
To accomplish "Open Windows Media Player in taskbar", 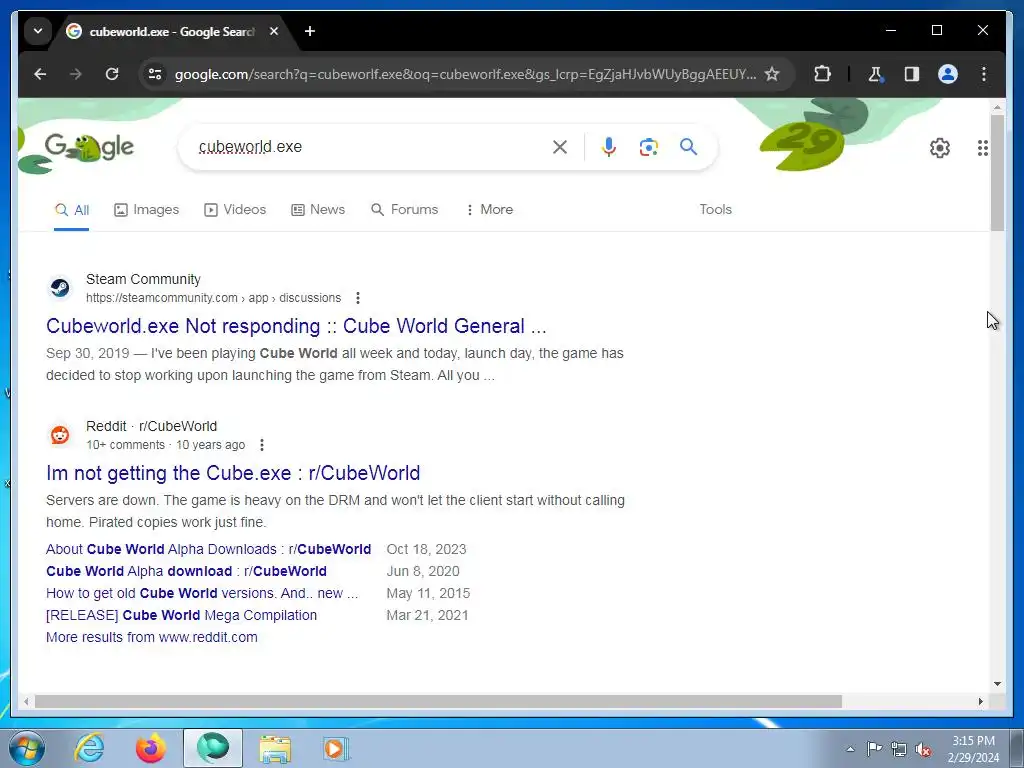I will pos(337,748).
